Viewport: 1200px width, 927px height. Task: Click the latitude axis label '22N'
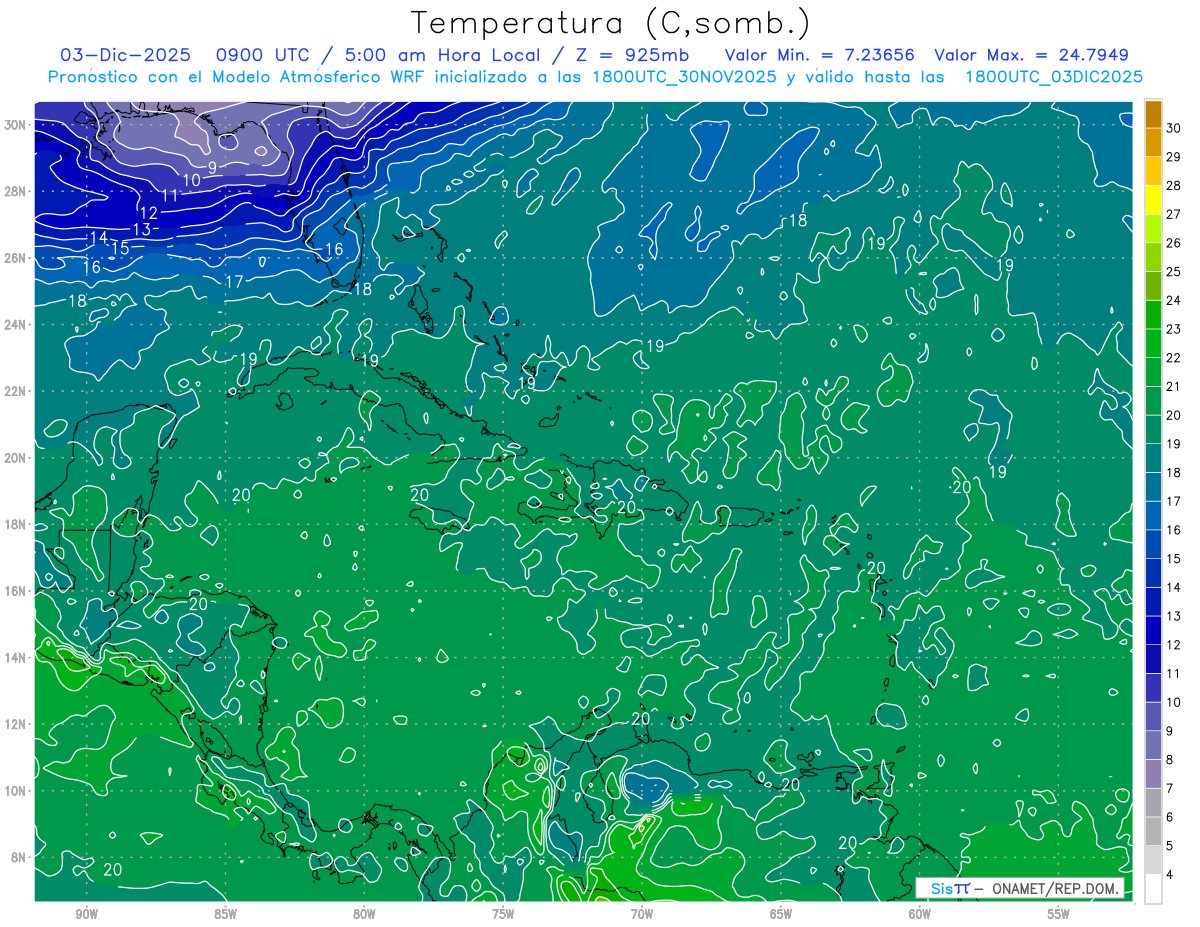[17, 391]
